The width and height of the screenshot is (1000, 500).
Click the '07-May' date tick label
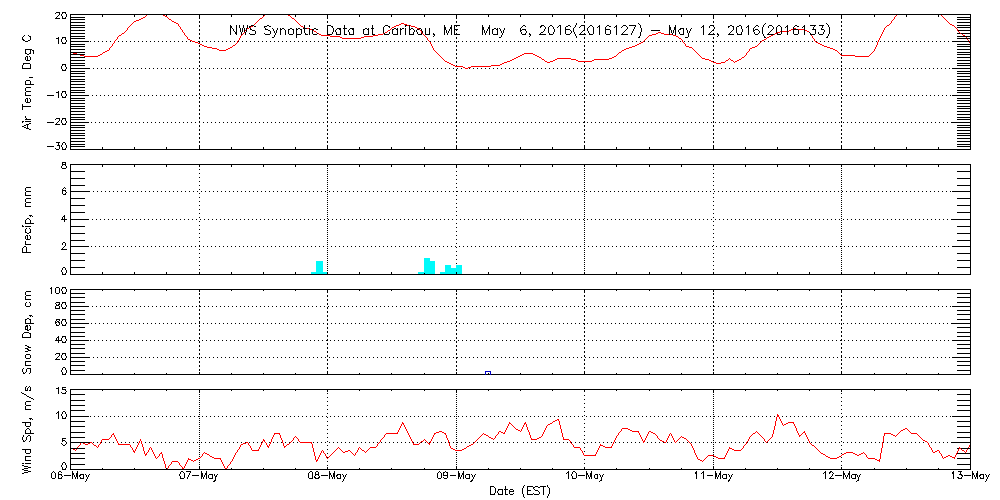pos(200,478)
